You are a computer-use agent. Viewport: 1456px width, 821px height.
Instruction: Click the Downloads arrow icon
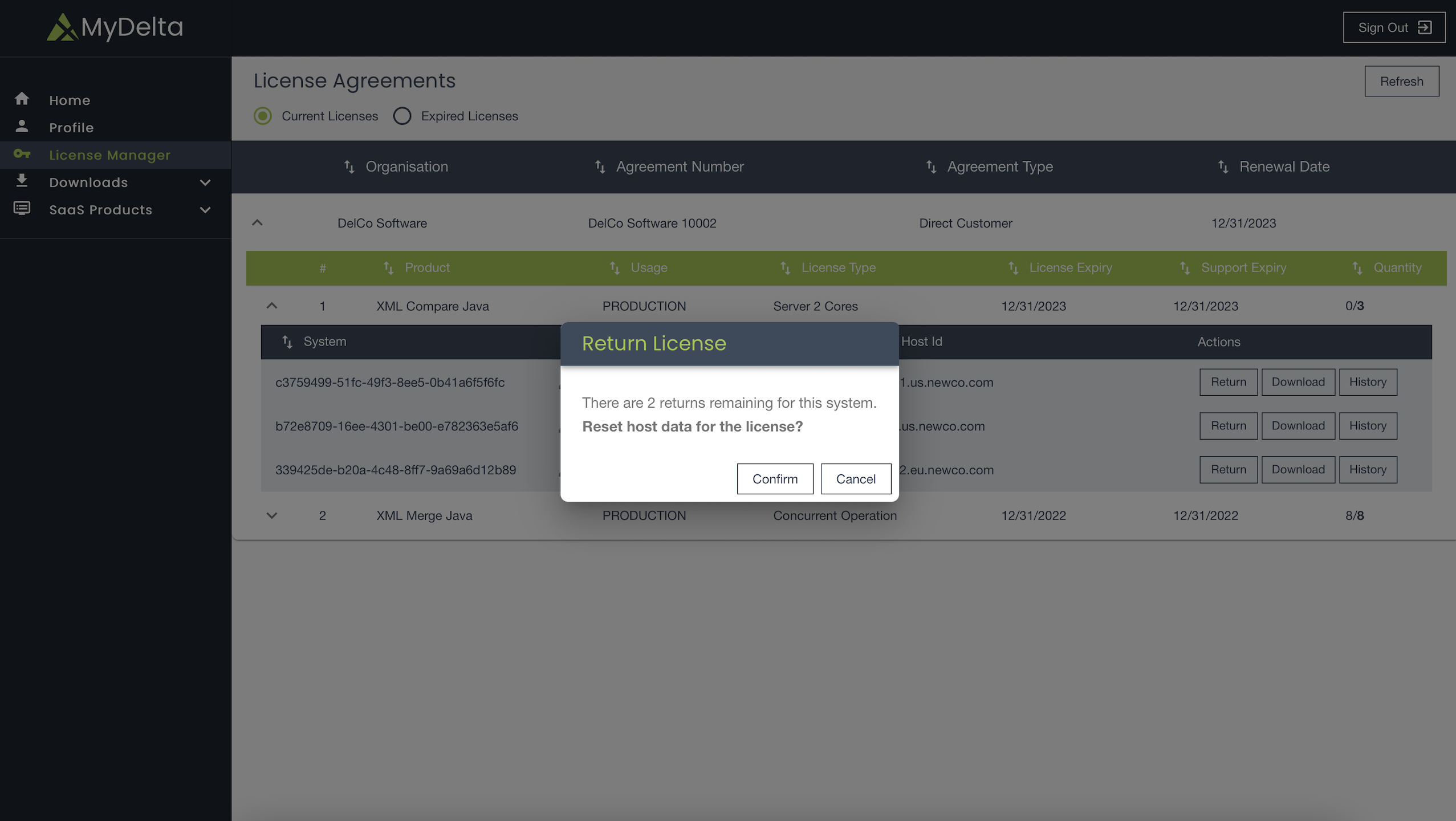(22, 181)
